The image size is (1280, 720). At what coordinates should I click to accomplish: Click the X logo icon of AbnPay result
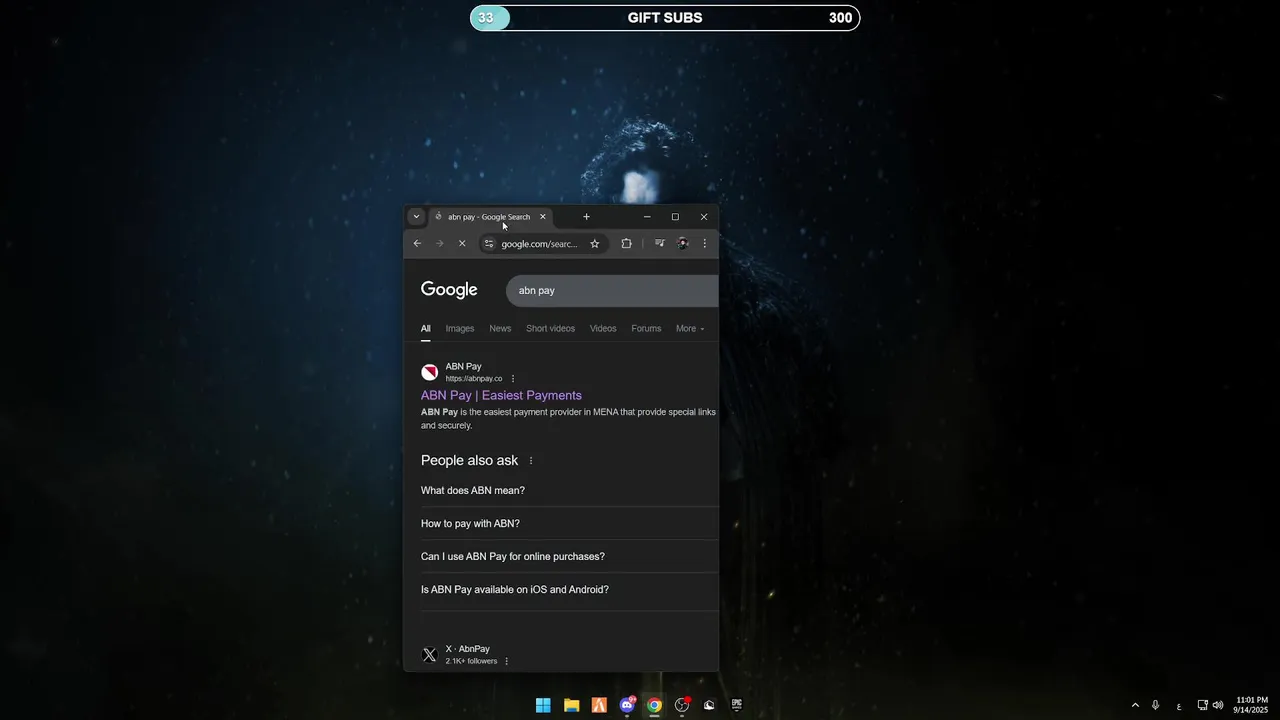click(430, 655)
